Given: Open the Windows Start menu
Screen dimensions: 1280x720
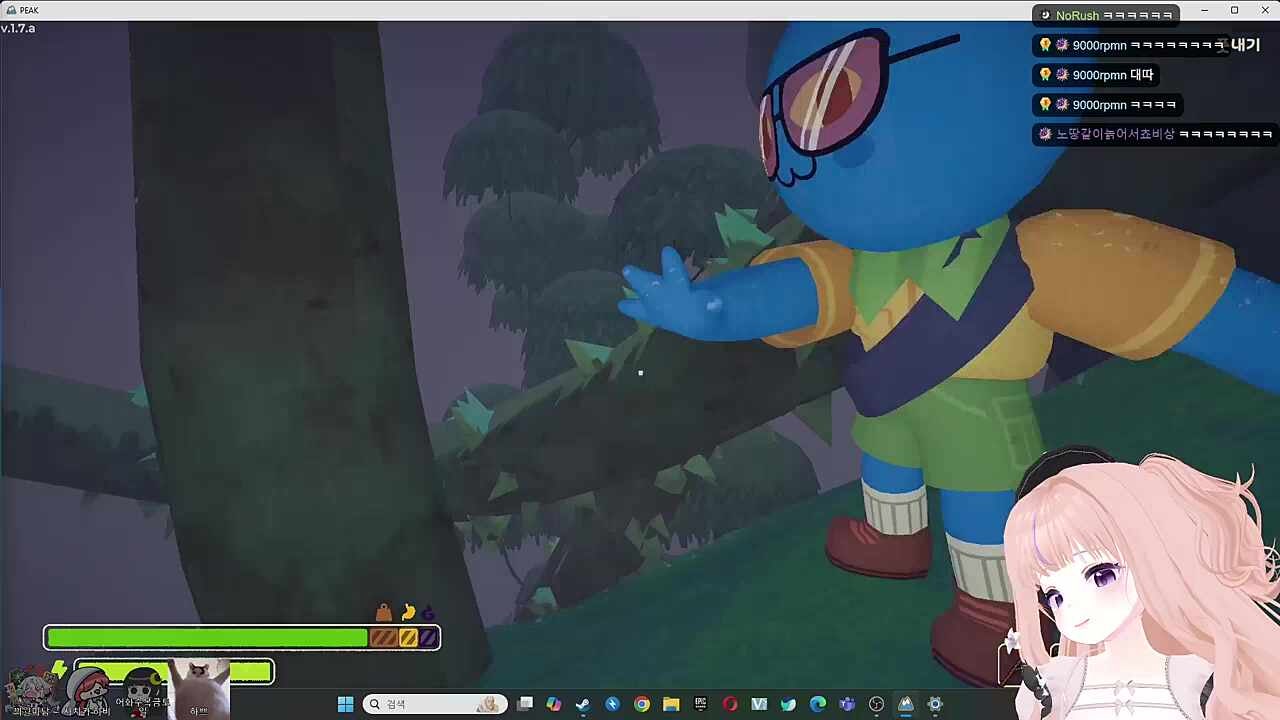Looking at the screenshot, I should (345, 704).
